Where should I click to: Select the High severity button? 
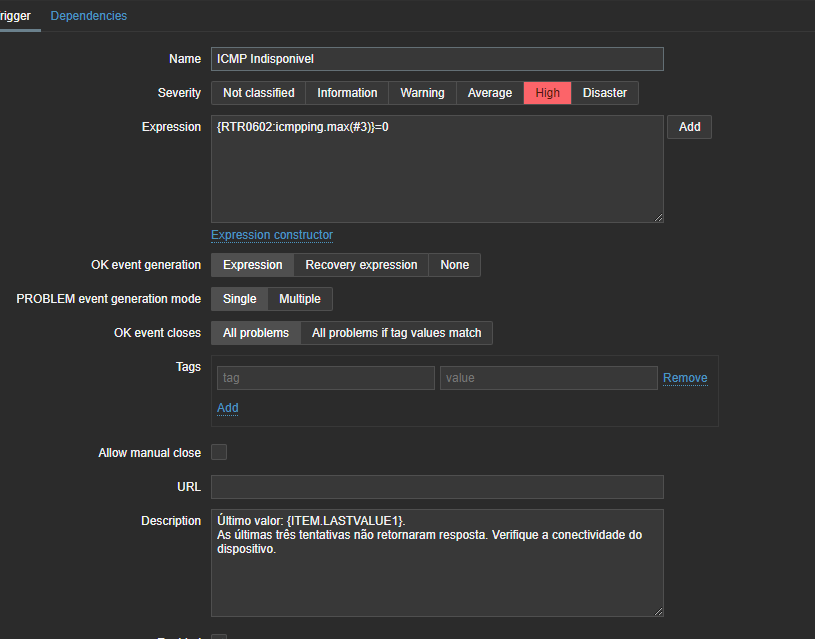pos(547,93)
